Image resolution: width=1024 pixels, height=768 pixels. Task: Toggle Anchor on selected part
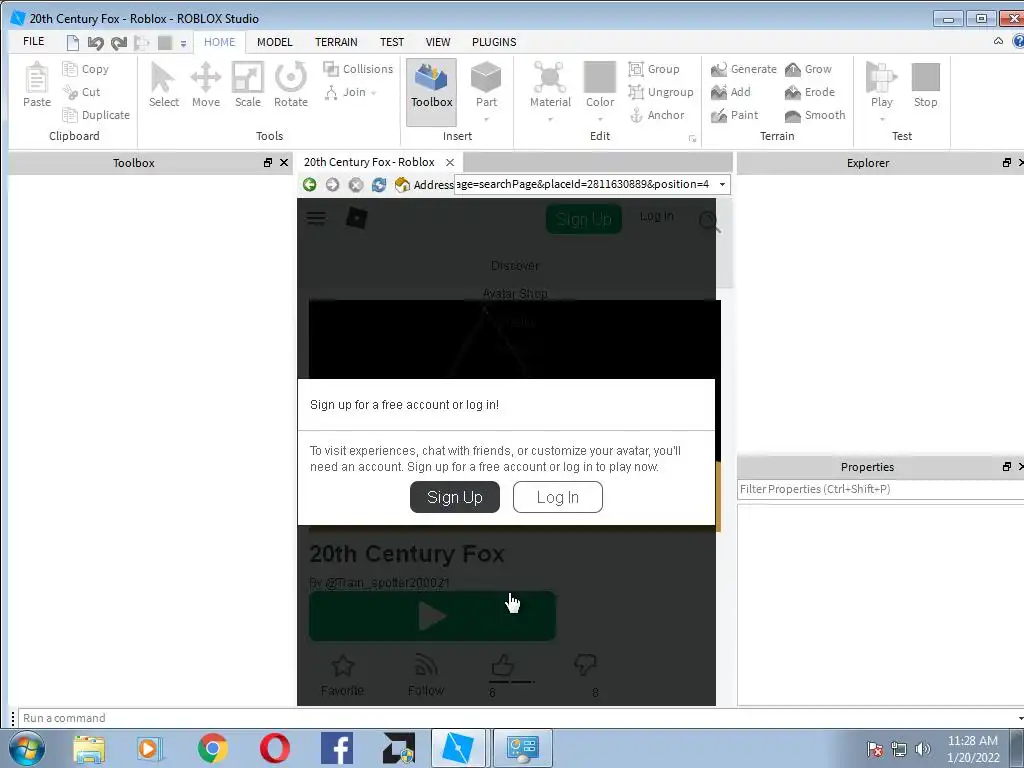click(656, 115)
